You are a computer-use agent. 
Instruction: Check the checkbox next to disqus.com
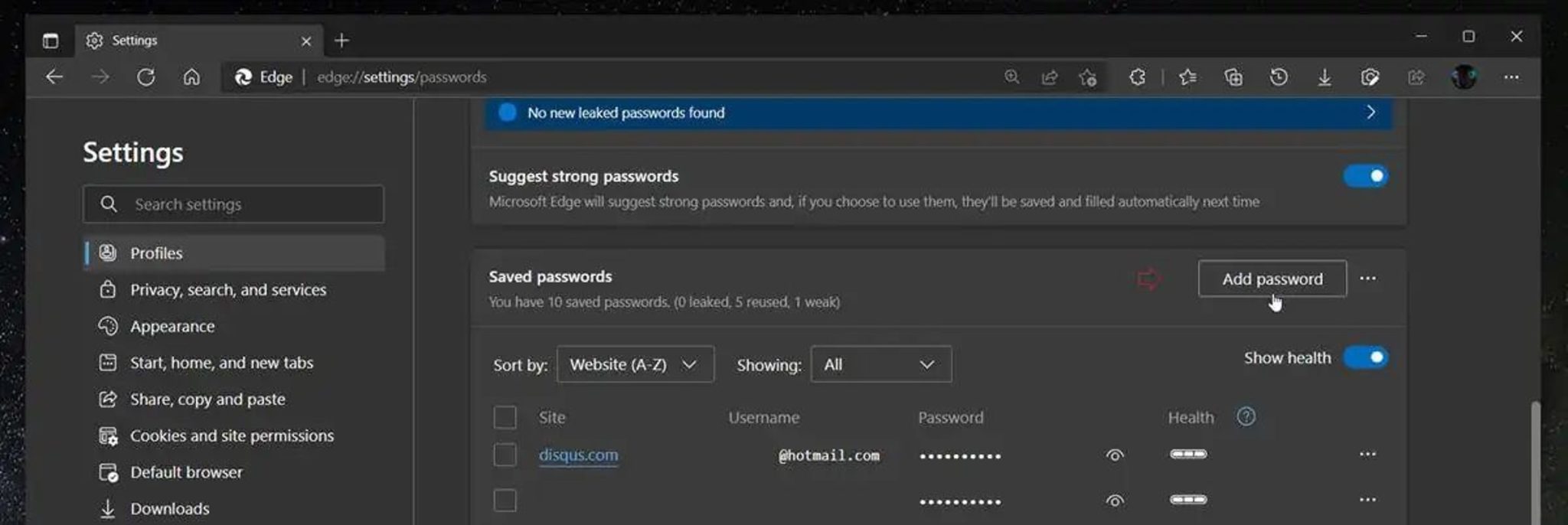click(505, 454)
